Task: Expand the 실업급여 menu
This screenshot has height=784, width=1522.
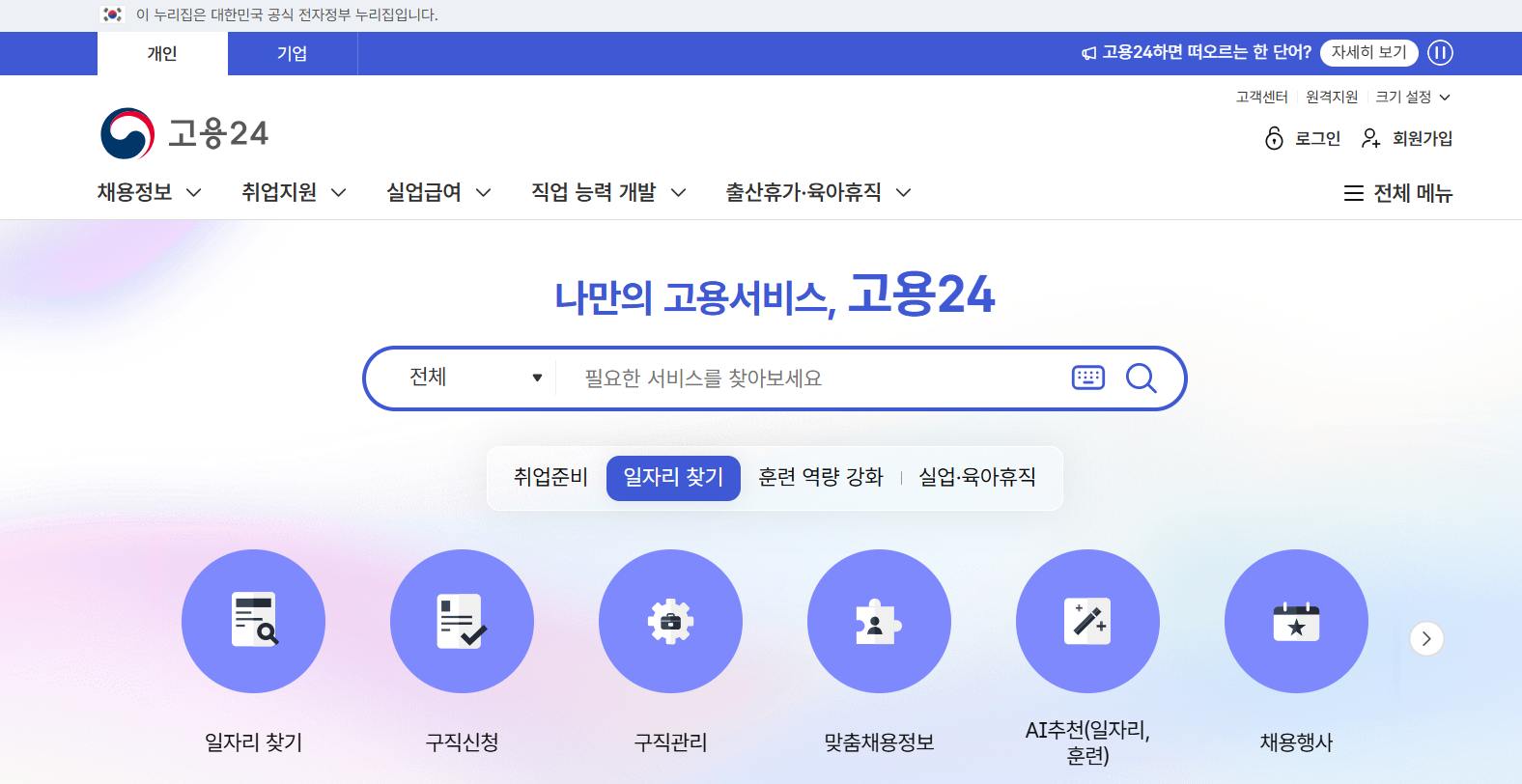Action: coord(439,192)
